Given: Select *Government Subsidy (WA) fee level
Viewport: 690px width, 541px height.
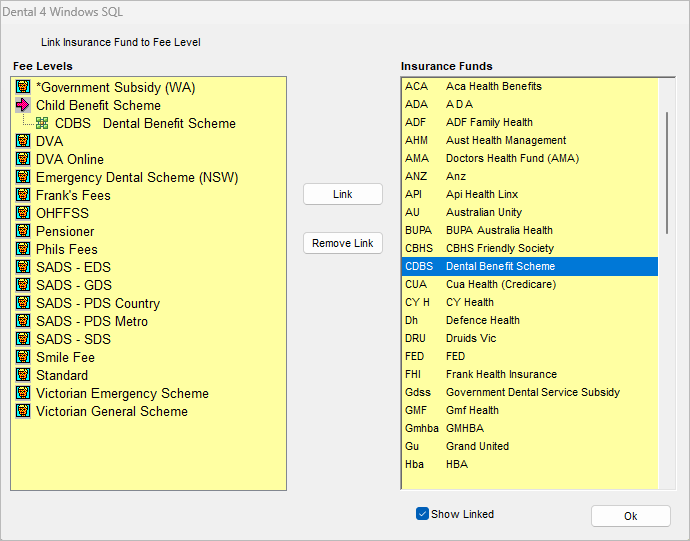Looking at the screenshot, I should click(116, 87).
